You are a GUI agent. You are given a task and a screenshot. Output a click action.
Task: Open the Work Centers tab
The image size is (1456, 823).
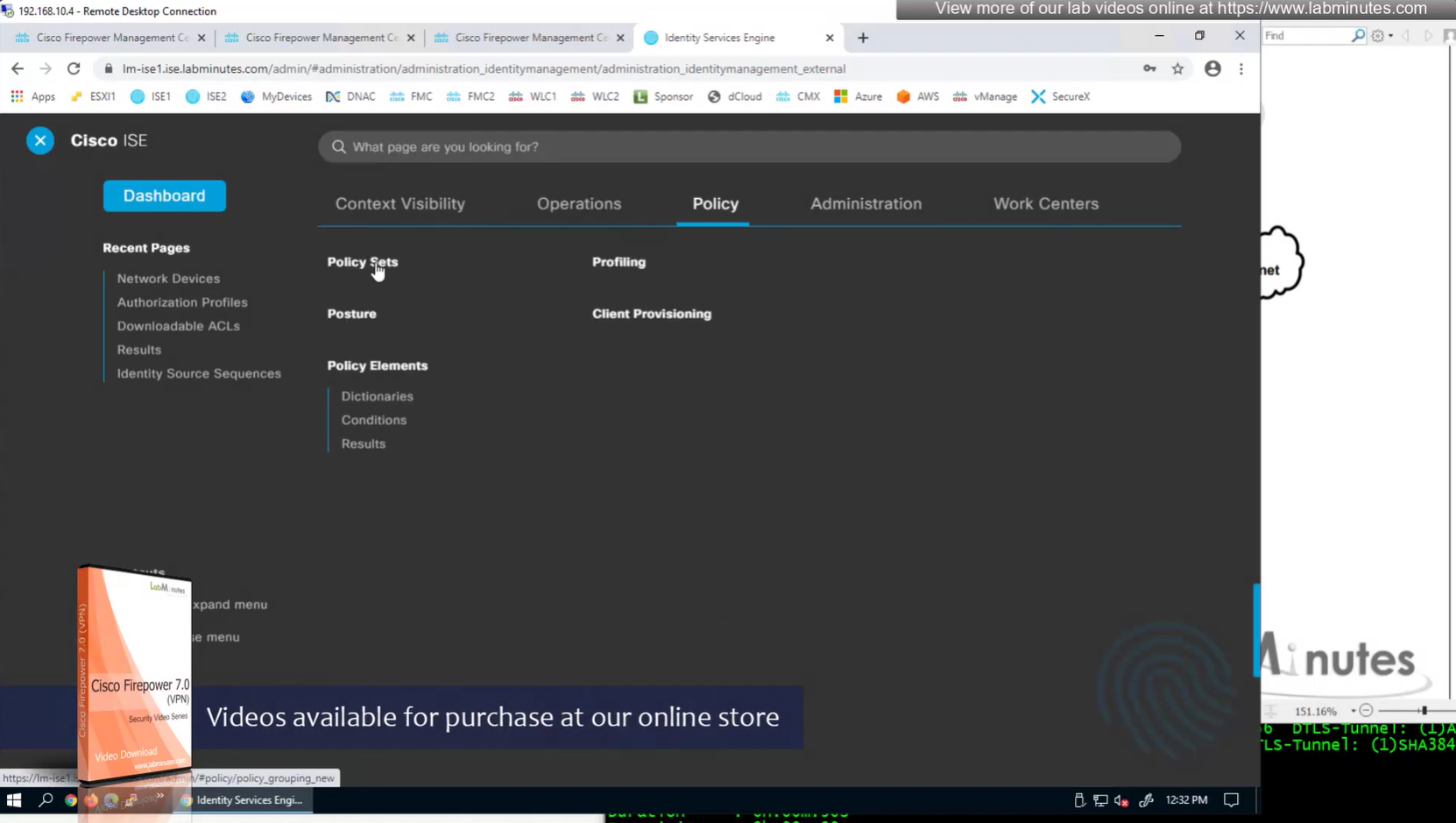(1045, 203)
